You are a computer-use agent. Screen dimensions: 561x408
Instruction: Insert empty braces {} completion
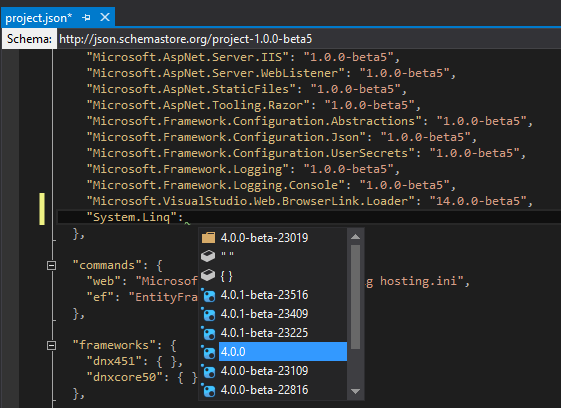click(x=226, y=276)
